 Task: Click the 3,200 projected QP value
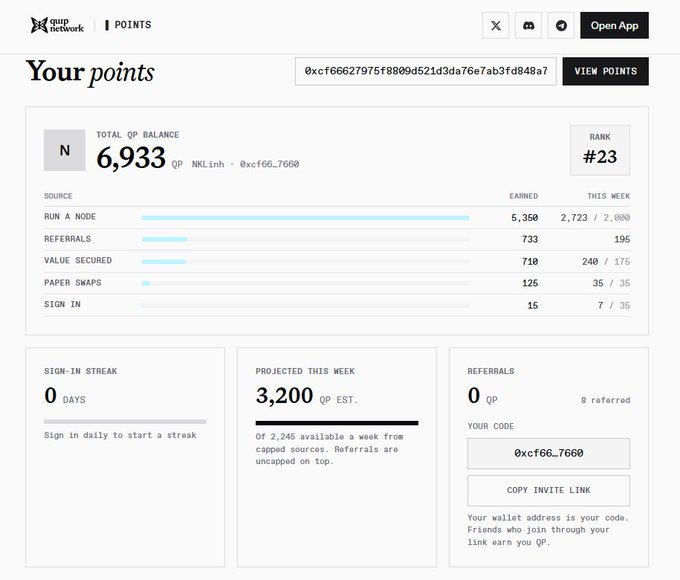click(284, 396)
